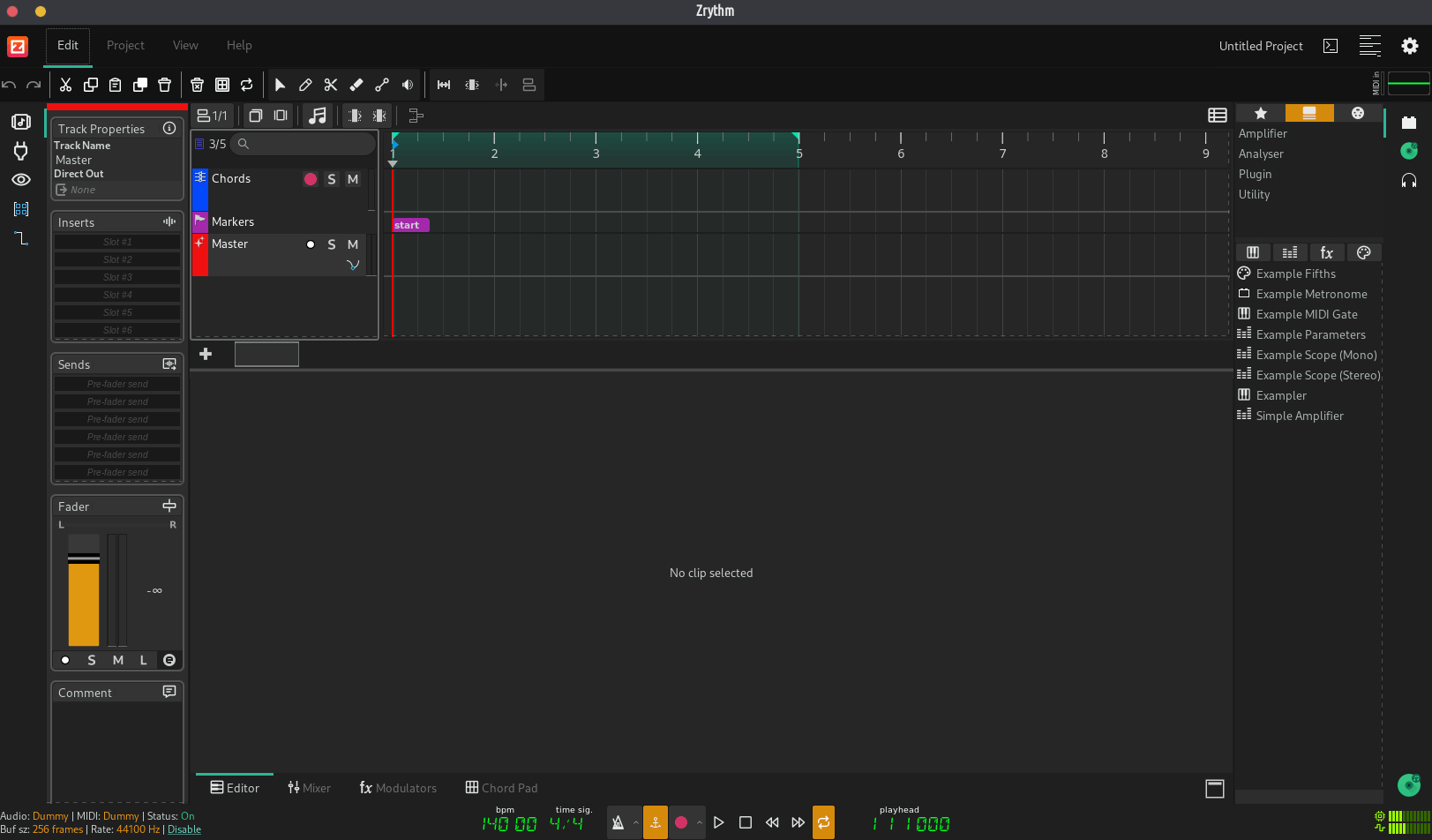Switch to the Mixer tab

(x=309, y=788)
